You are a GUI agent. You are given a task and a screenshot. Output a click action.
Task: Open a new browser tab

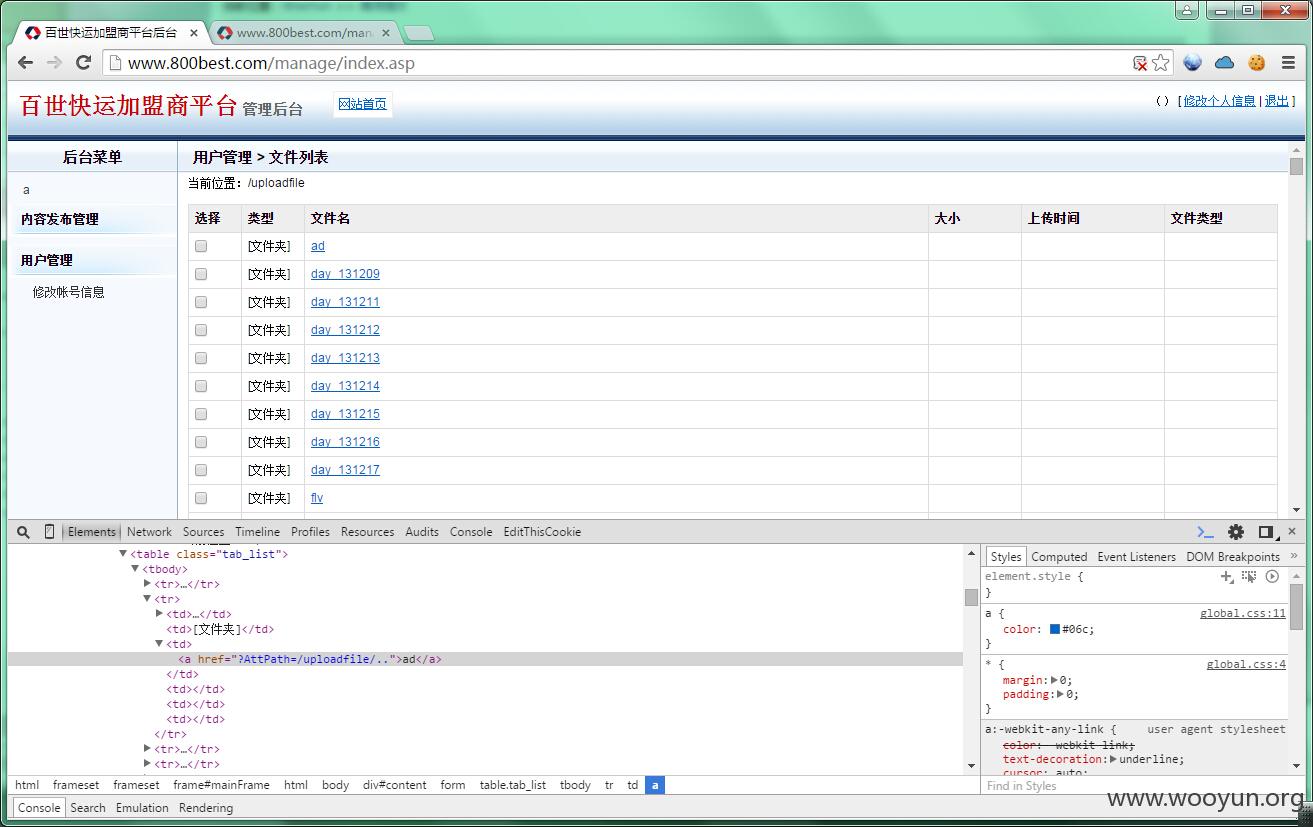click(x=418, y=33)
